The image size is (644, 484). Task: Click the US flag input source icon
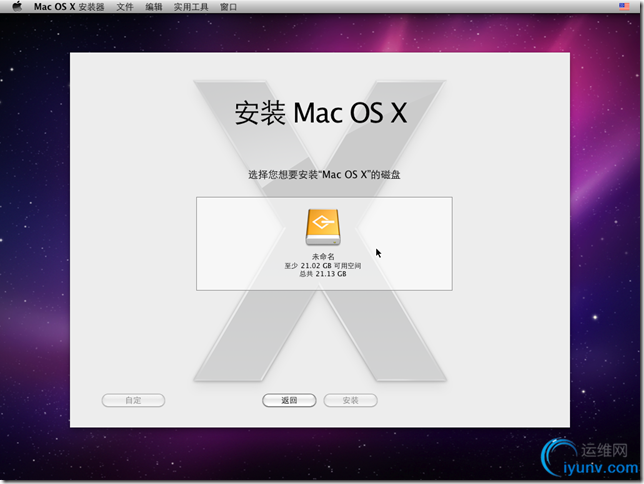click(x=624, y=6)
